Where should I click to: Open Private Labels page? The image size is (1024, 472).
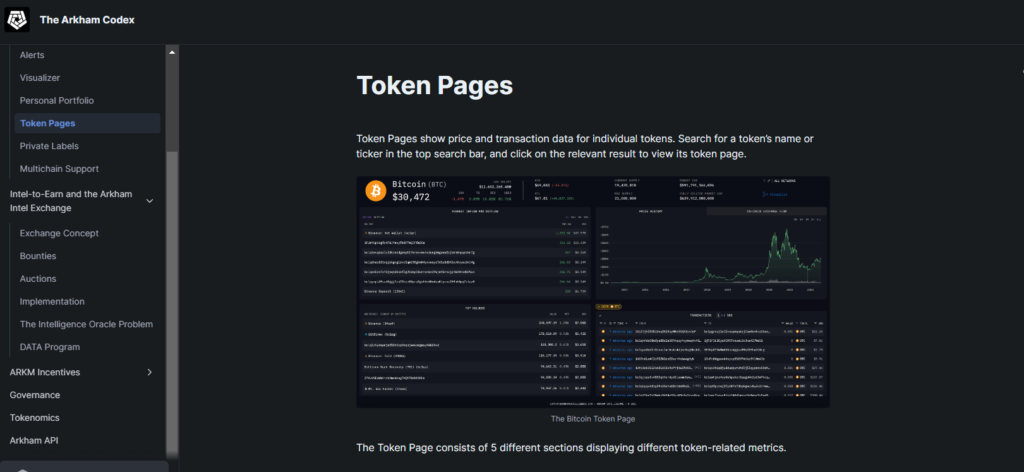point(49,146)
